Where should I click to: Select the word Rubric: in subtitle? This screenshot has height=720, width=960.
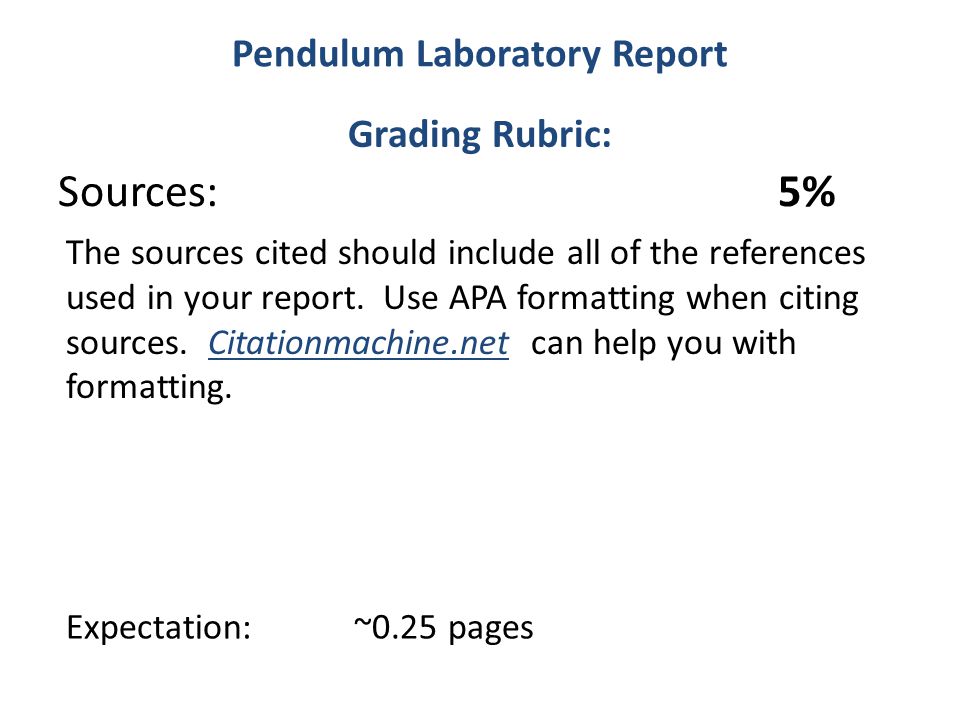tap(552, 133)
